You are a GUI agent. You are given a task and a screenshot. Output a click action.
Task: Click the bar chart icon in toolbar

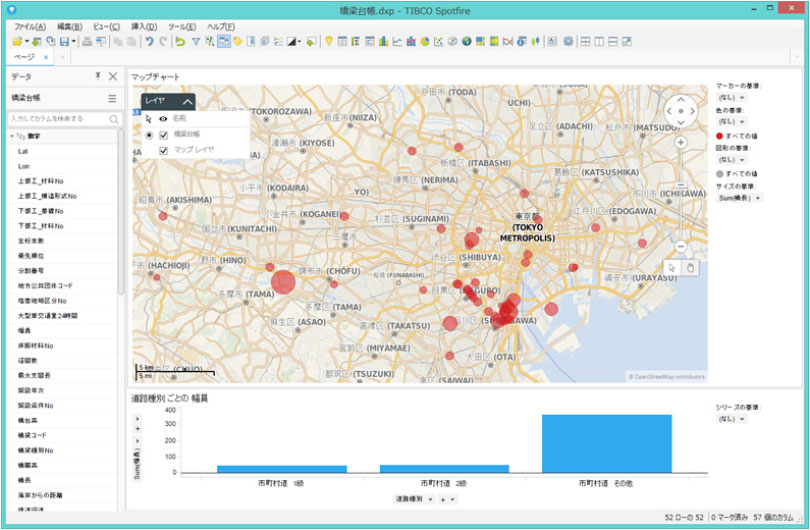point(384,41)
